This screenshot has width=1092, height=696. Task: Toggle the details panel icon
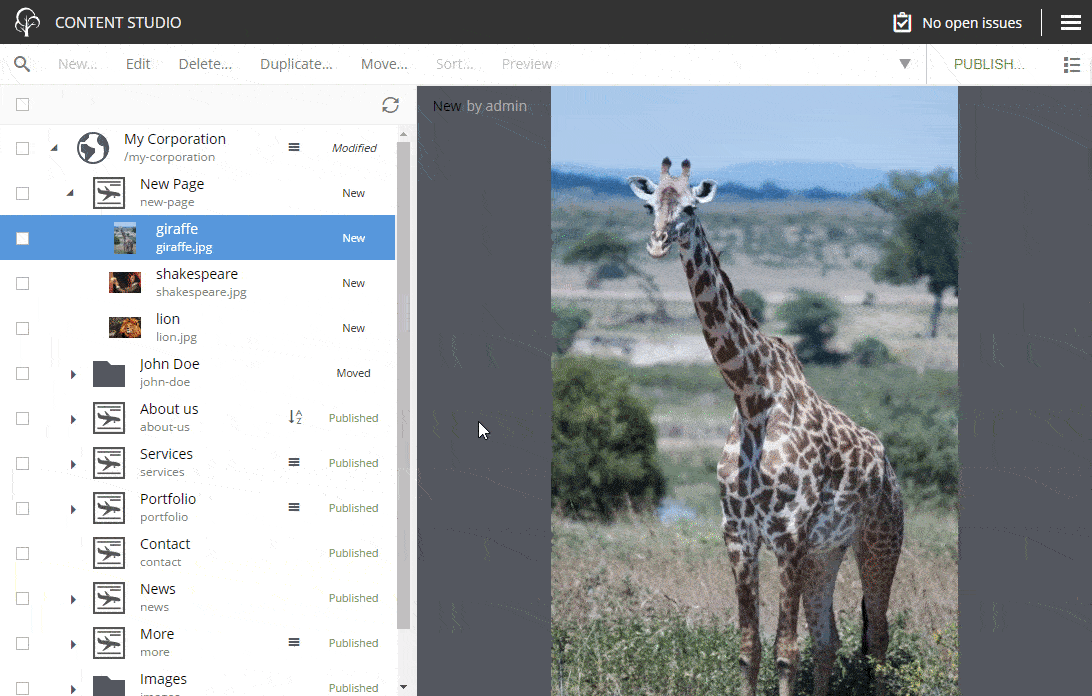(x=1071, y=64)
